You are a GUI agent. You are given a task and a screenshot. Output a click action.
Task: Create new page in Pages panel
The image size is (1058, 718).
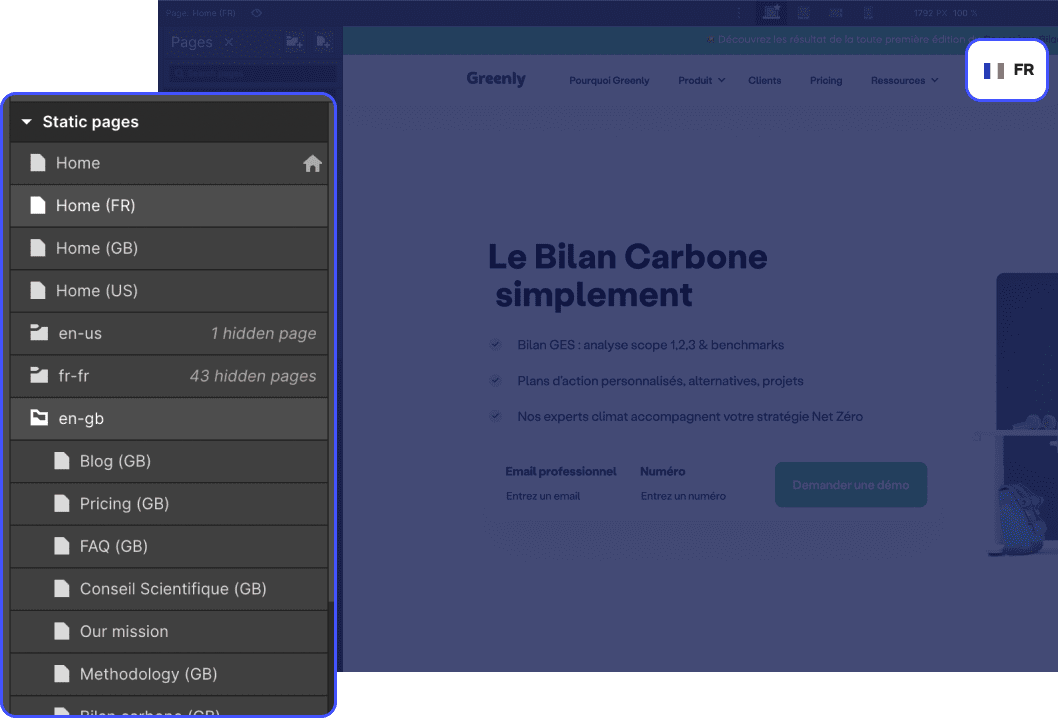pyautogui.click(x=323, y=42)
